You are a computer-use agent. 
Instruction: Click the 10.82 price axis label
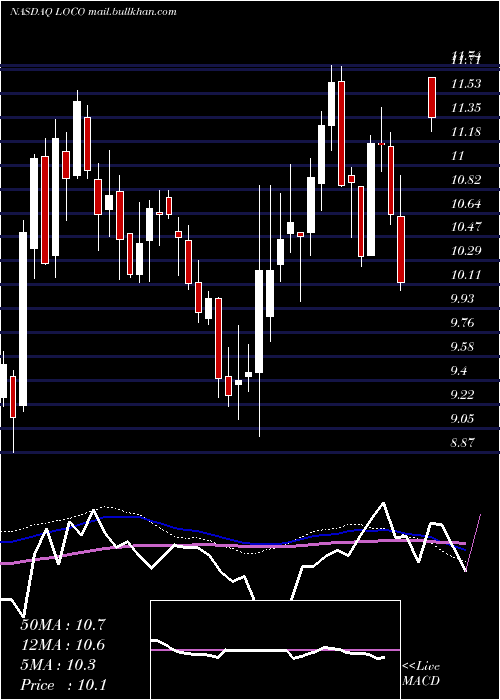coord(466,180)
